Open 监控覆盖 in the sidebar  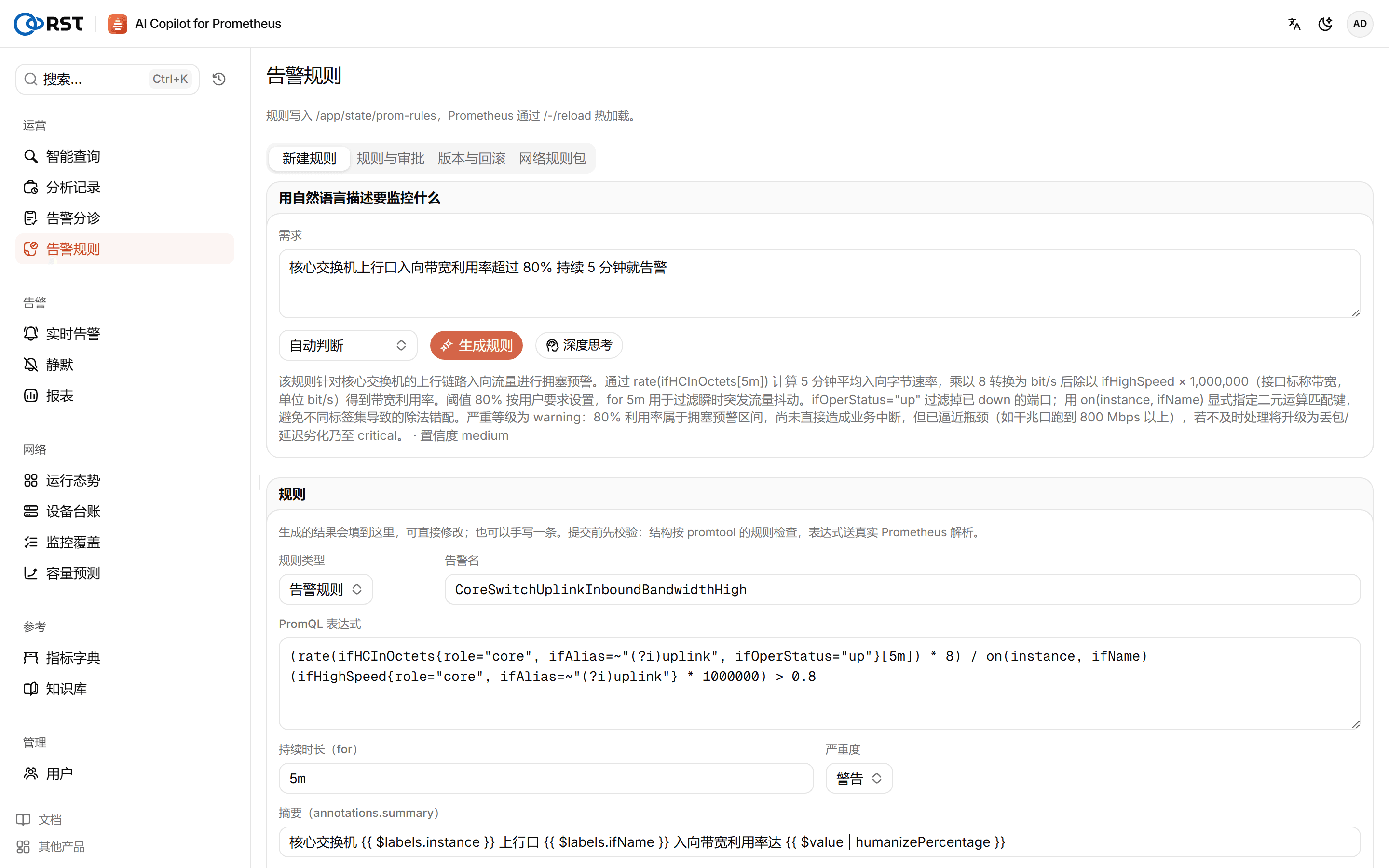click(124, 542)
